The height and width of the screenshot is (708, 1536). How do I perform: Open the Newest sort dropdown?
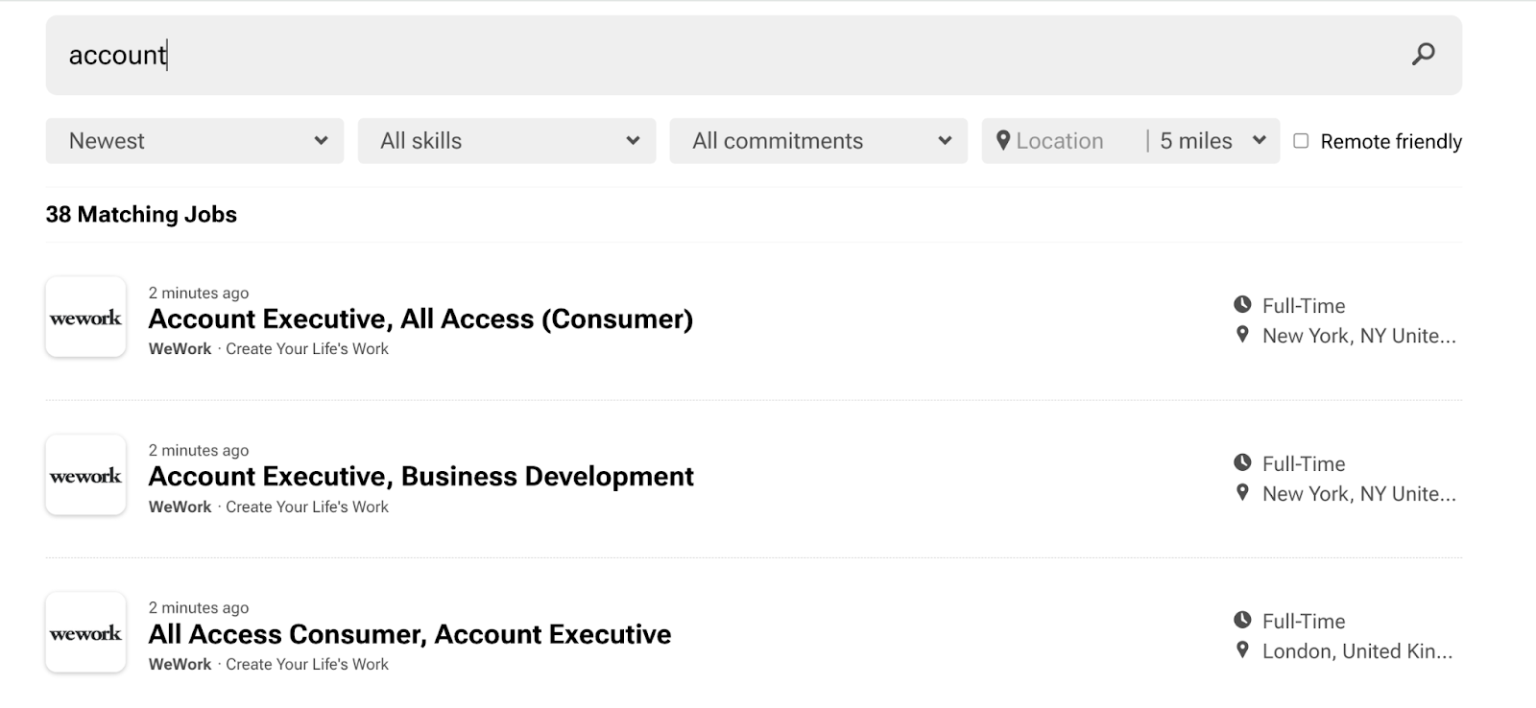194,141
